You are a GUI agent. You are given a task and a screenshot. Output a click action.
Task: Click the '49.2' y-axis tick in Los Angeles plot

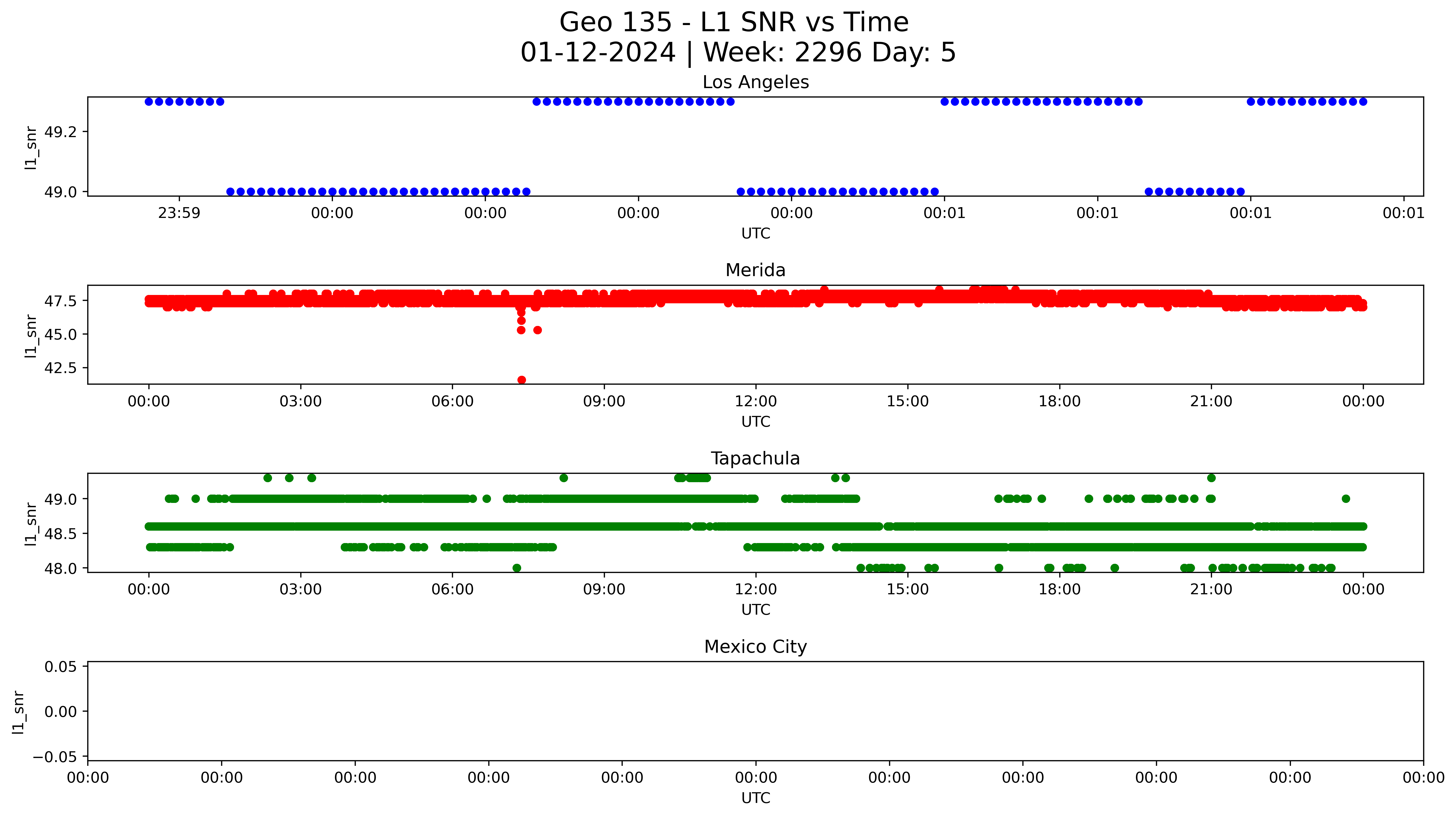61,132
